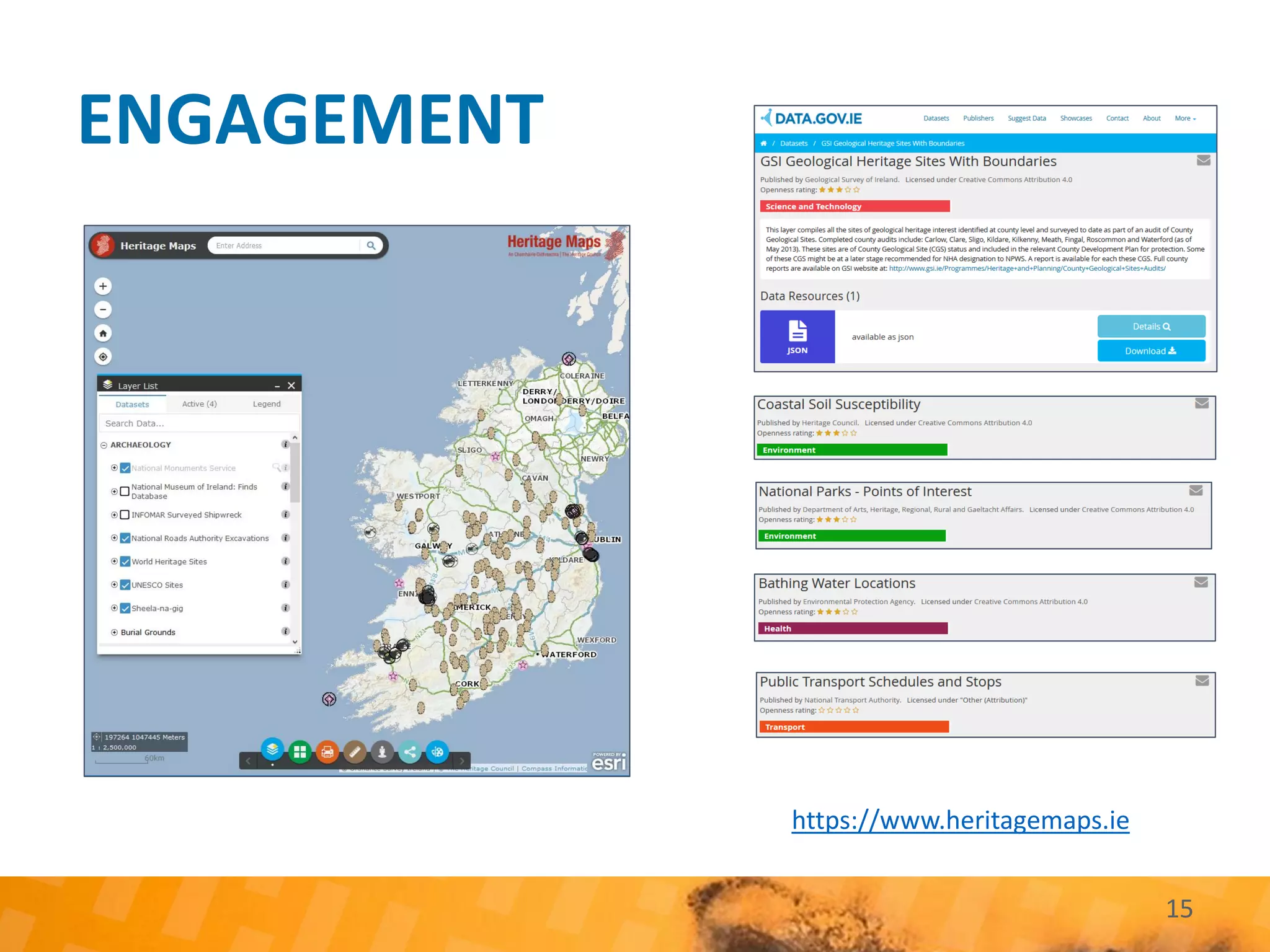
Task: Collapse the ARCHAEOLOGY group
Action: coord(104,445)
